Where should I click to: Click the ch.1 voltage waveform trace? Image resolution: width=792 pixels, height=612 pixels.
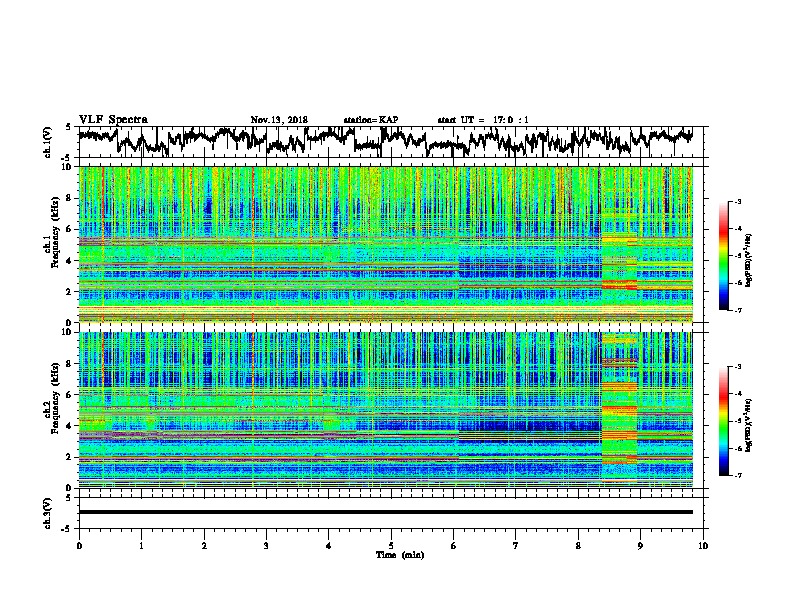[x=385, y=141]
